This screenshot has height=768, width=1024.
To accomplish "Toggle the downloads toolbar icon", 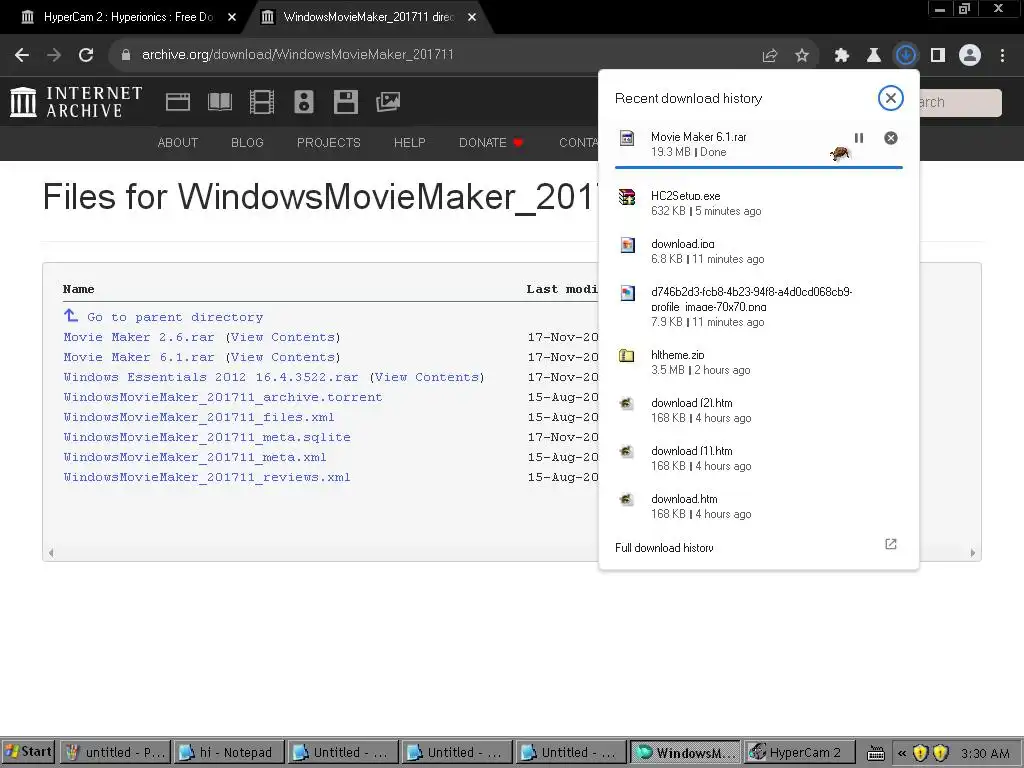I will (x=906, y=56).
